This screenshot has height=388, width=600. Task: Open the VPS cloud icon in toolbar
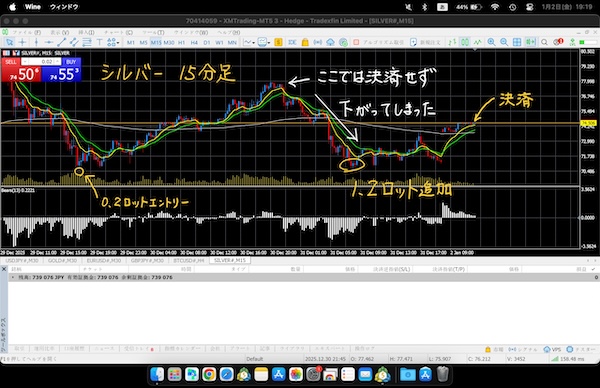[330, 42]
